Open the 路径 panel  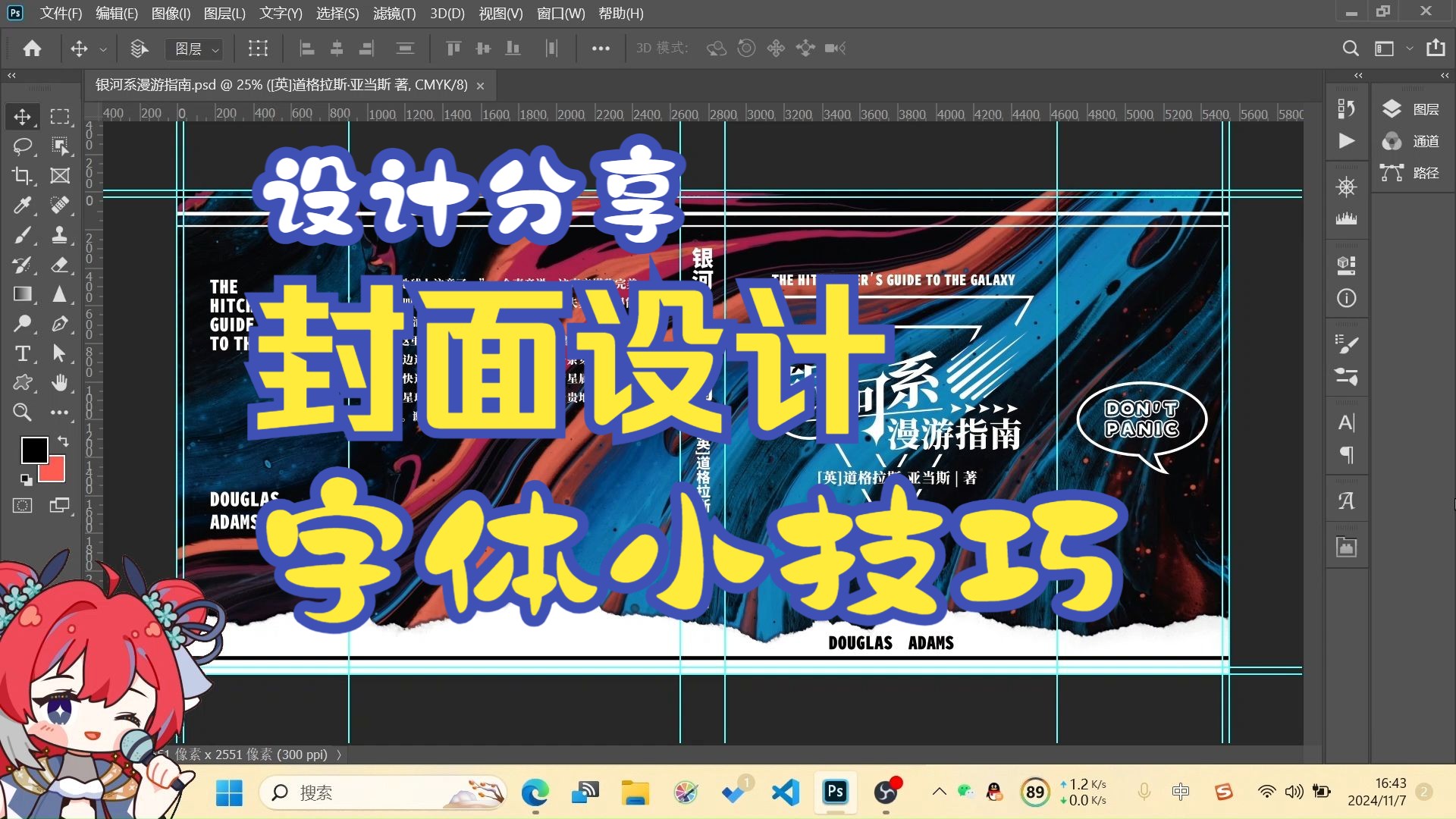coord(1410,173)
